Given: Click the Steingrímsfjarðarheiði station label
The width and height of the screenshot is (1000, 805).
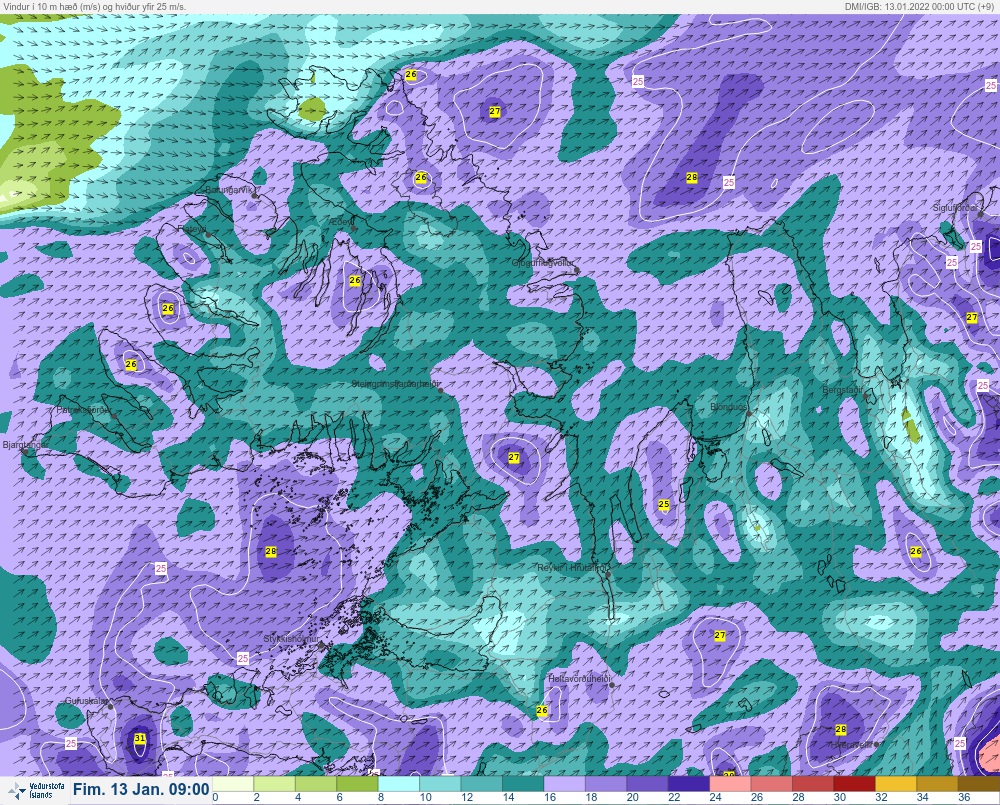Looking at the screenshot, I should point(395,384).
